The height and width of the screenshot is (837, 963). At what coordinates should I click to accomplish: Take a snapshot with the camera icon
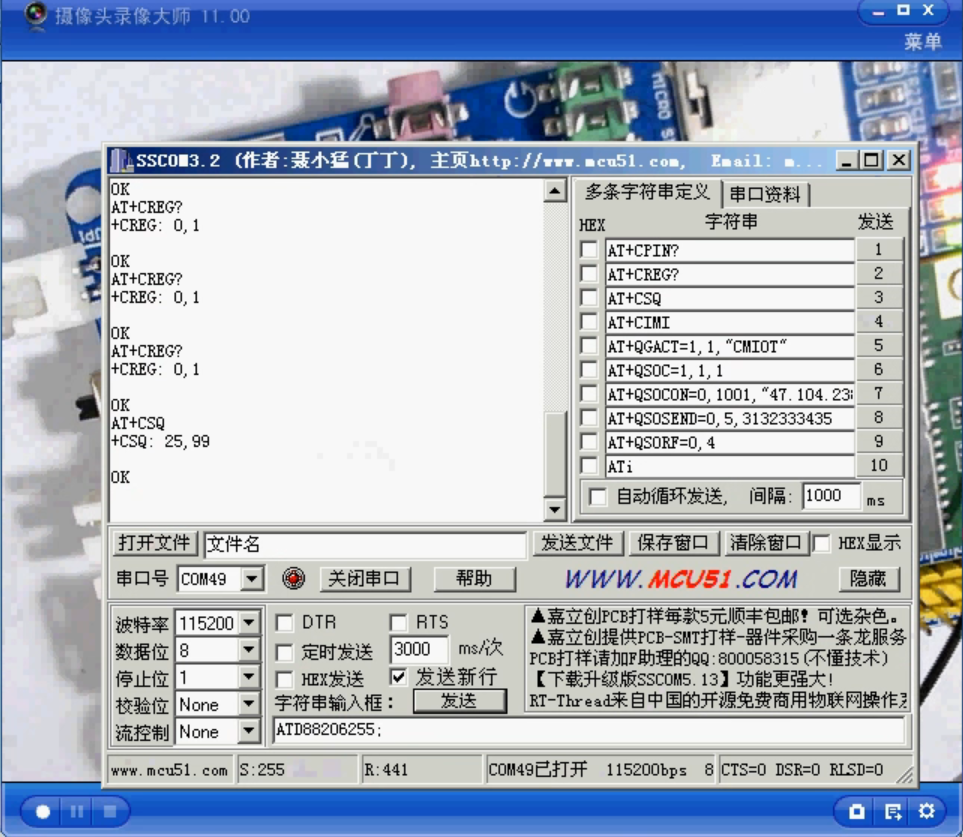tap(857, 812)
